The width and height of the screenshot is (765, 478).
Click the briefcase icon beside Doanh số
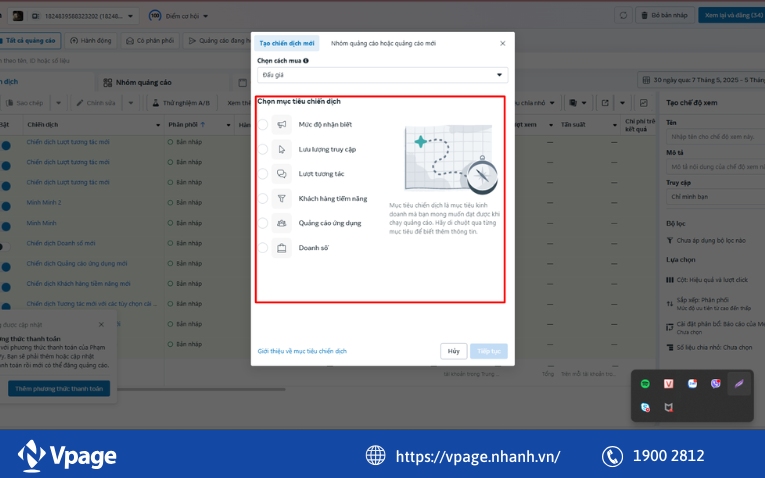(282, 248)
